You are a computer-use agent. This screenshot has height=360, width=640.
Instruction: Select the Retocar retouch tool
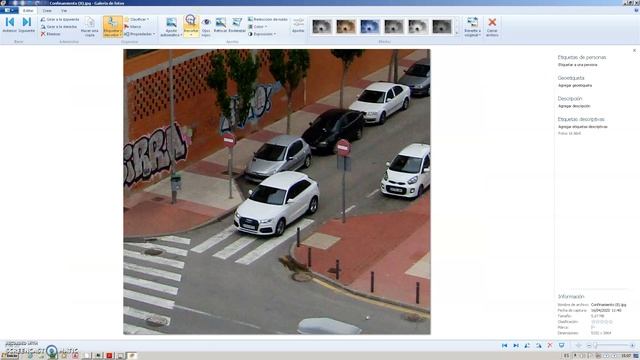[x=220, y=25]
